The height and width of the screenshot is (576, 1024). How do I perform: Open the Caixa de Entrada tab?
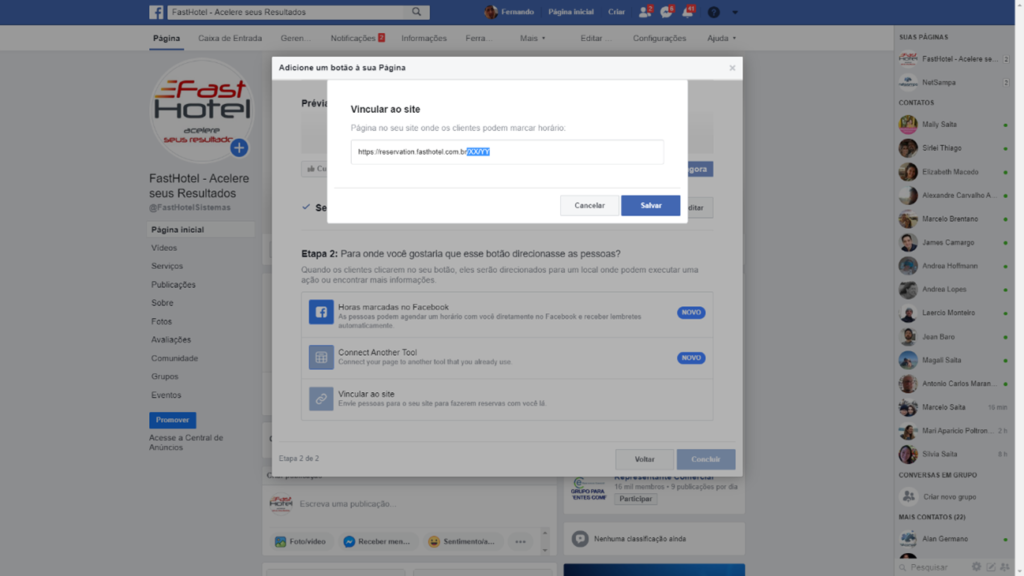[x=230, y=38]
